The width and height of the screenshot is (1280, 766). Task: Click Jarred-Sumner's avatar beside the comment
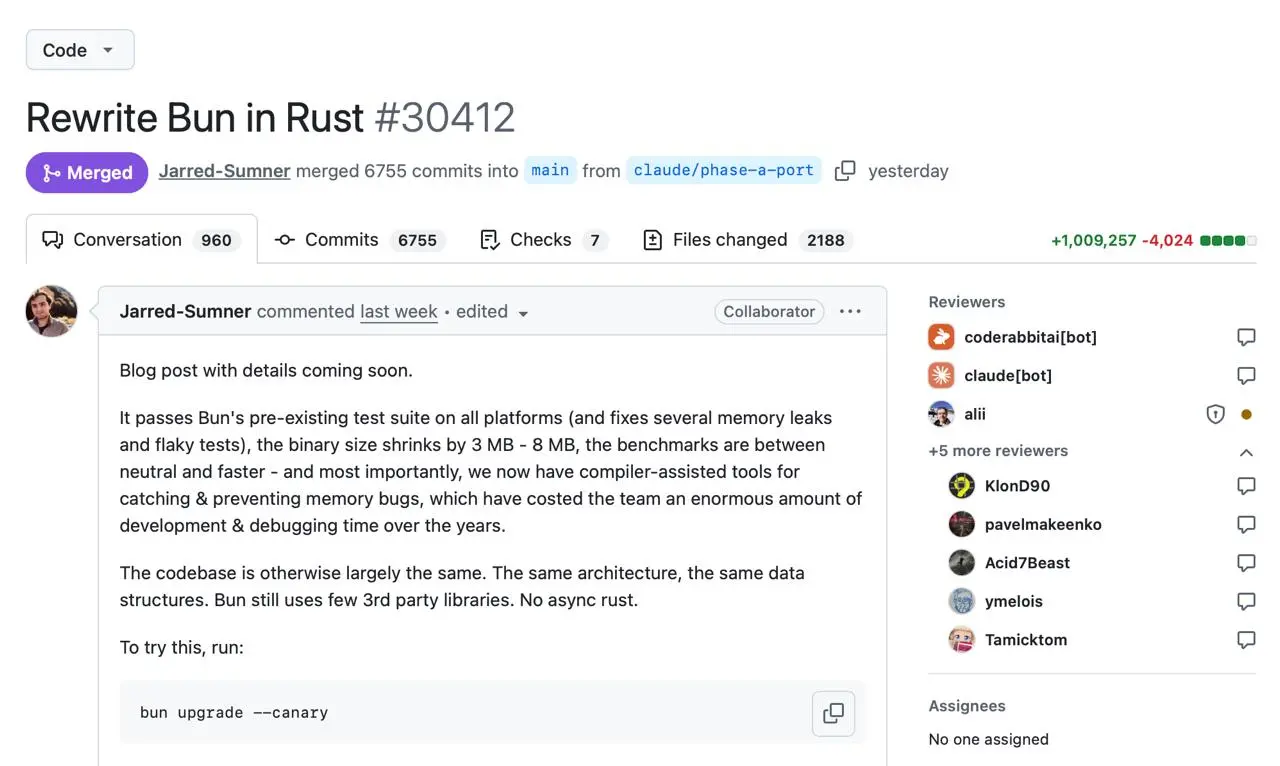(52, 311)
